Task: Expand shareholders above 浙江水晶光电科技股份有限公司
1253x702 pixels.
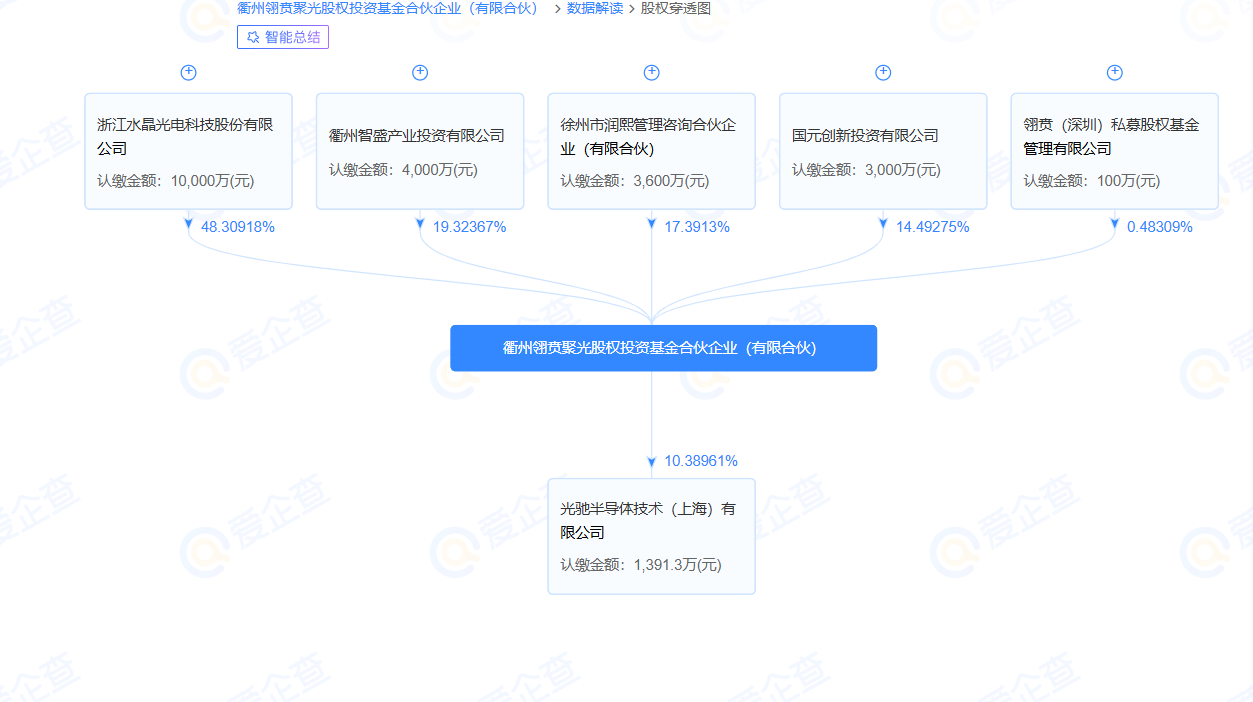Action: coord(188,73)
